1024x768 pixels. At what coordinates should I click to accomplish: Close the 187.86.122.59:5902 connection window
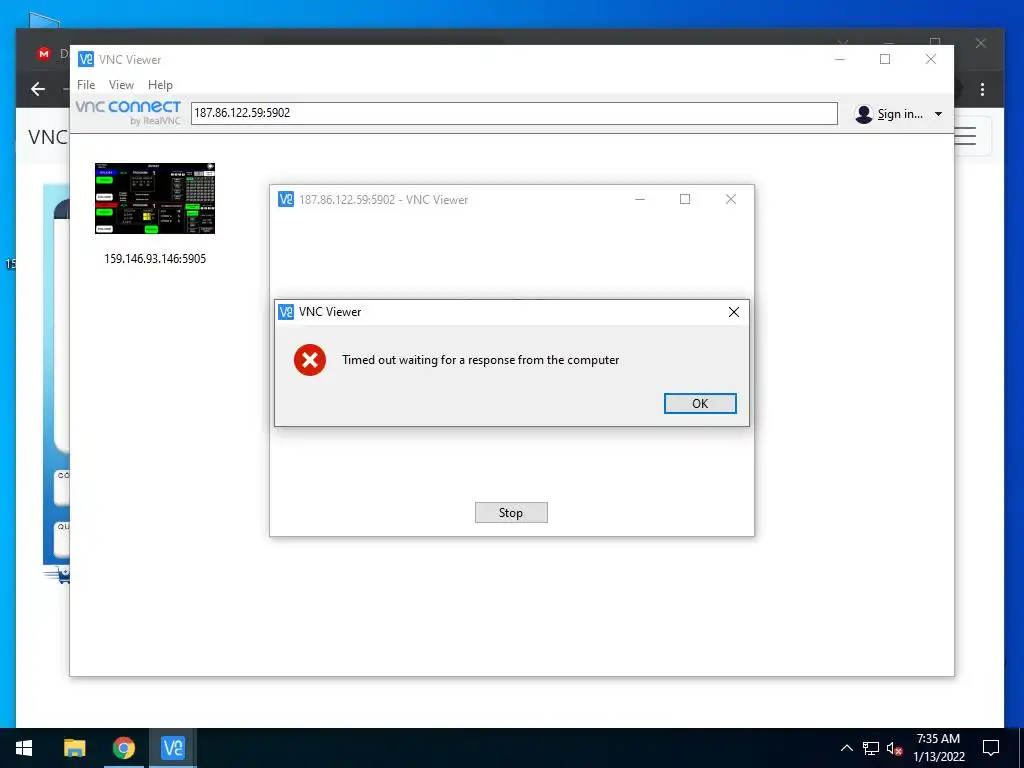click(731, 199)
